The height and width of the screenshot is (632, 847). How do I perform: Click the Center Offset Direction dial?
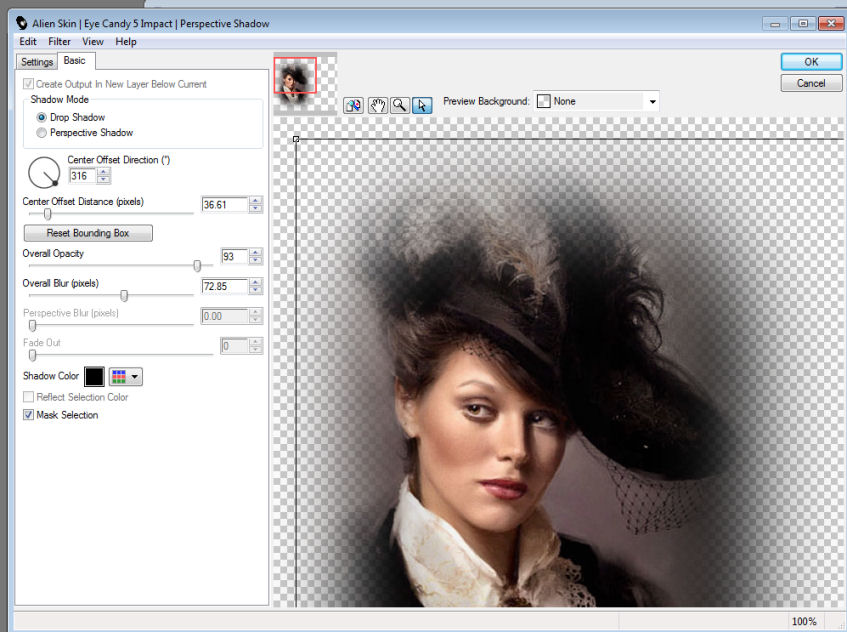44,173
